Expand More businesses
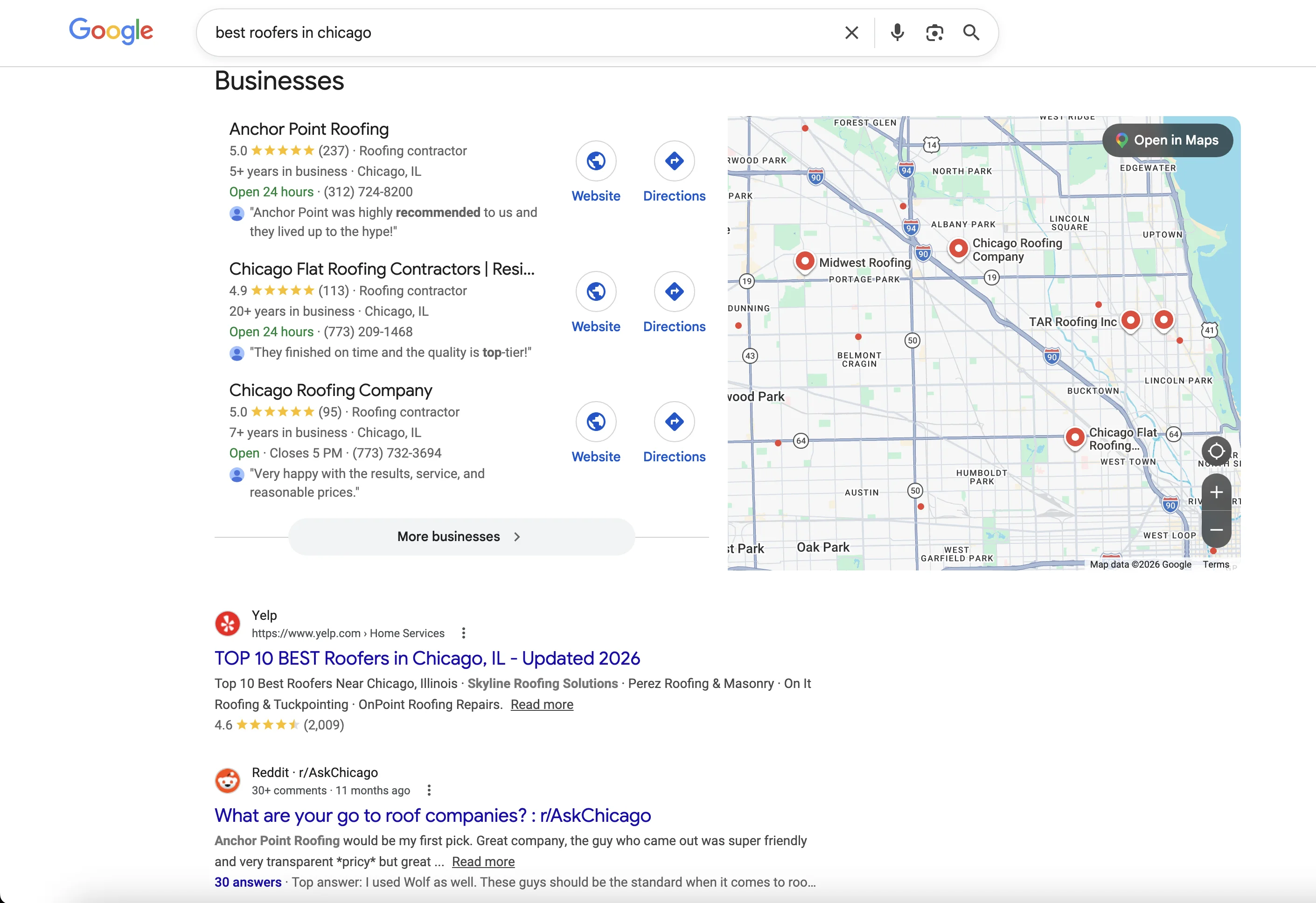Screen dimensions: 1316x903 461,537
